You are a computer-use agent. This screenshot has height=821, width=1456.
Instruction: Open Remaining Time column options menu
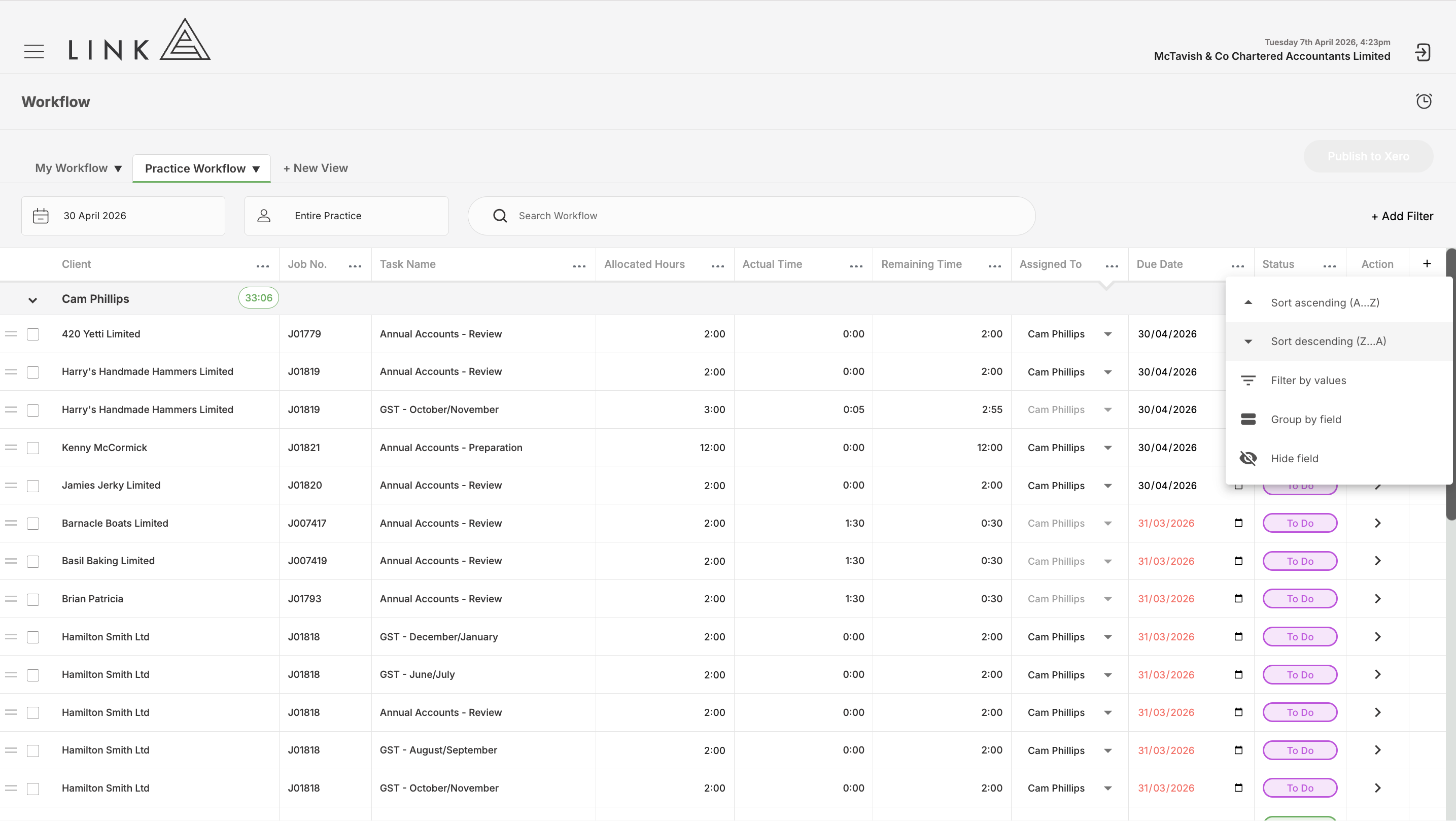pos(995,266)
